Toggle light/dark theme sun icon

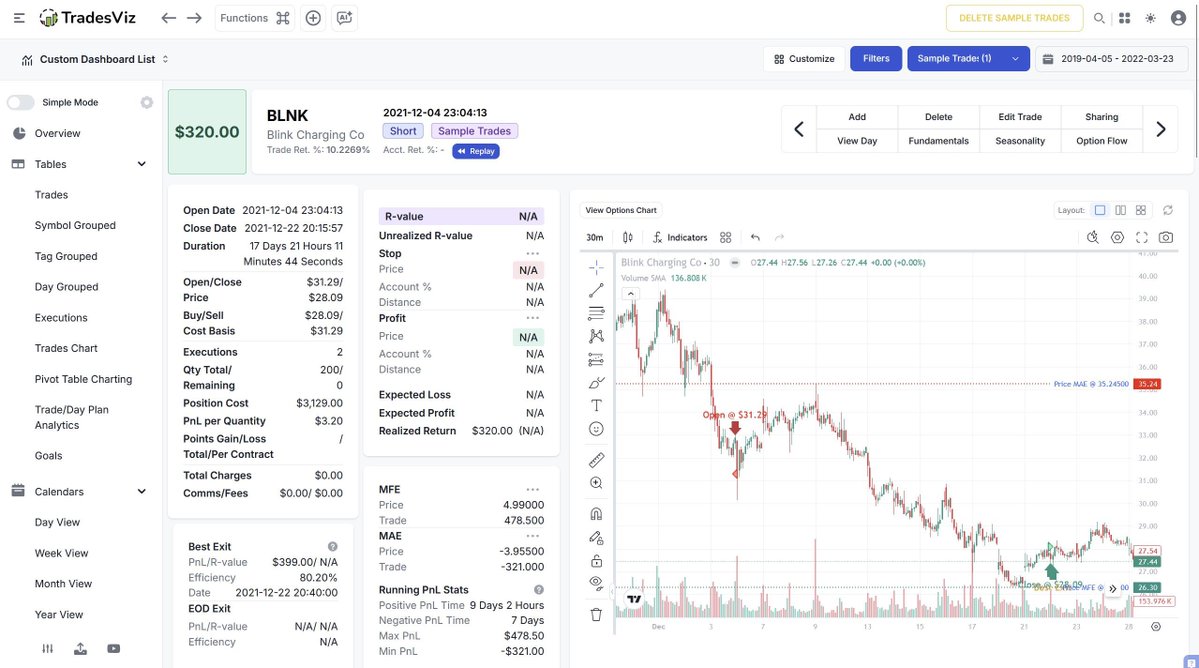click(x=1150, y=18)
